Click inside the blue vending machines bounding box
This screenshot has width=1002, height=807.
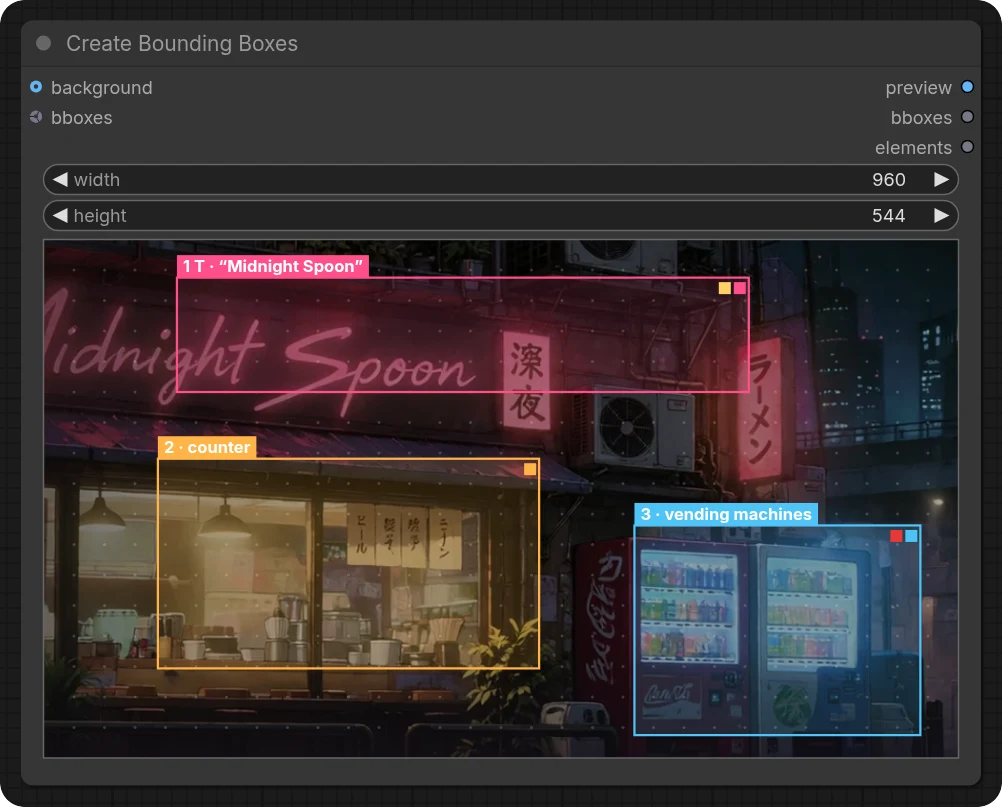coord(777,630)
